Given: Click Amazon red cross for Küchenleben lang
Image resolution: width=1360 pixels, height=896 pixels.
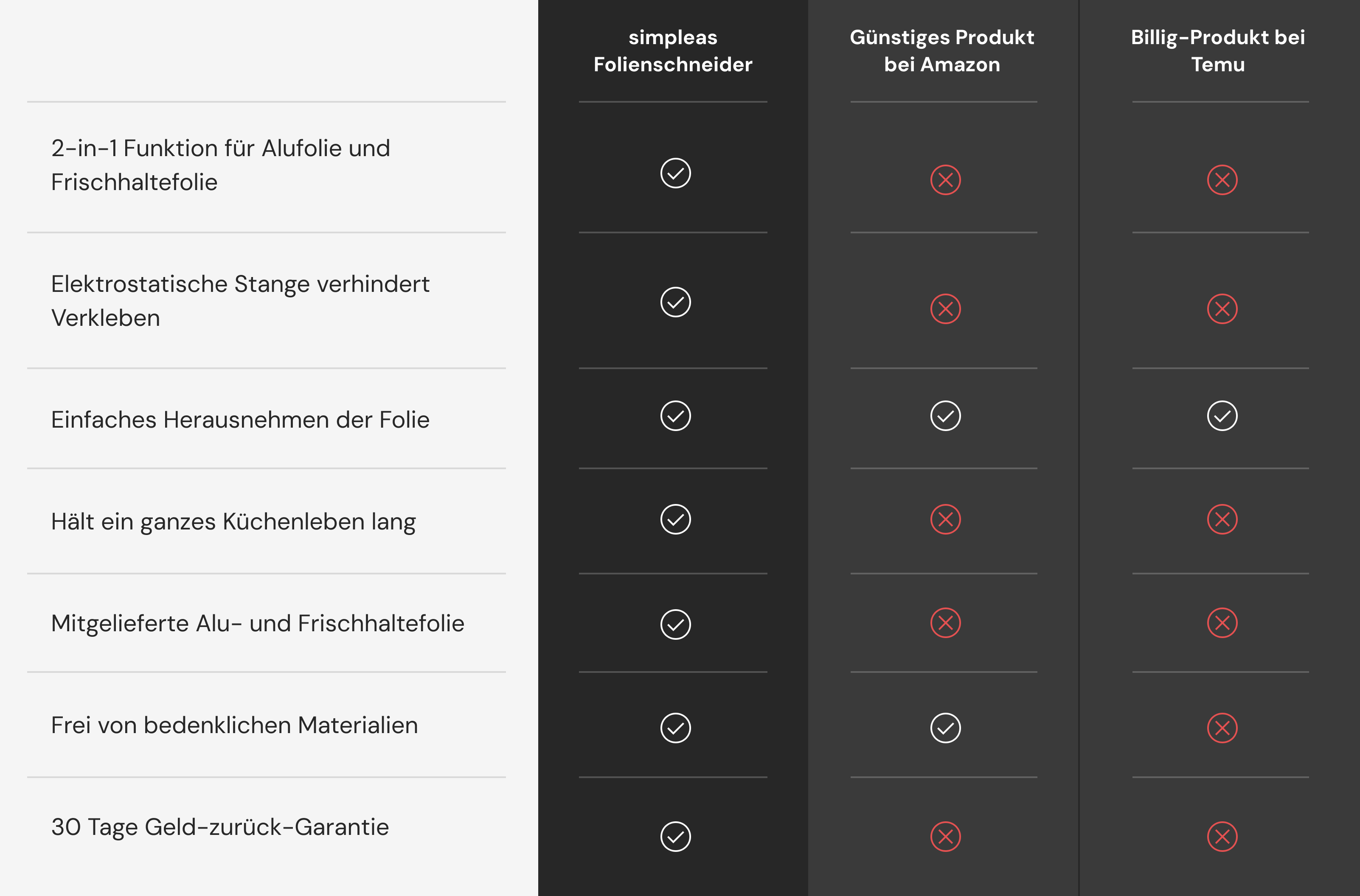Looking at the screenshot, I should [945, 519].
